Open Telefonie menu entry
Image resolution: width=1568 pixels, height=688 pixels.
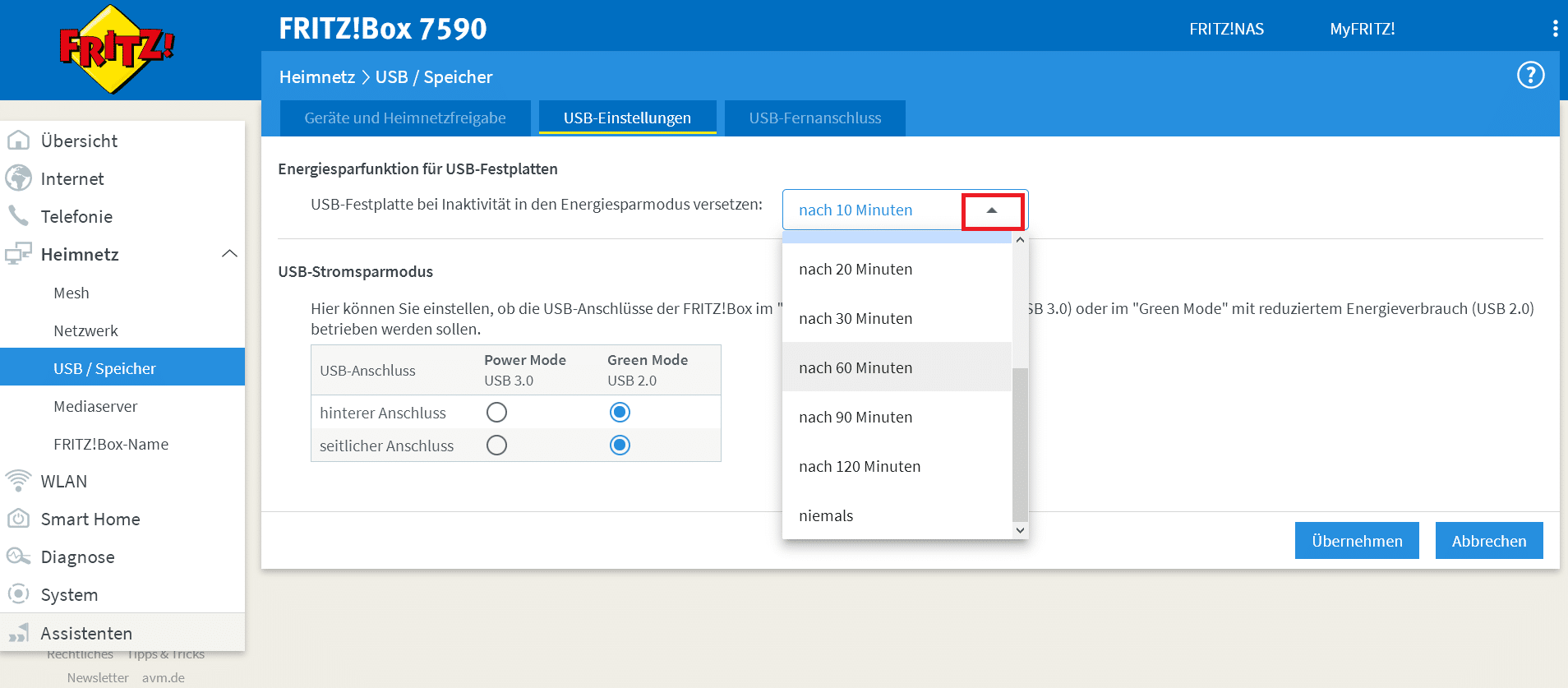click(122, 216)
